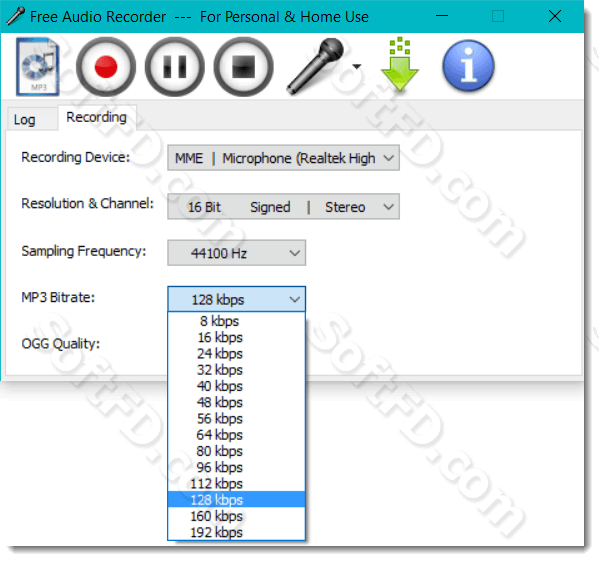Click the app microphone icon in title bar

pyautogui.click(x=16, y=16)
